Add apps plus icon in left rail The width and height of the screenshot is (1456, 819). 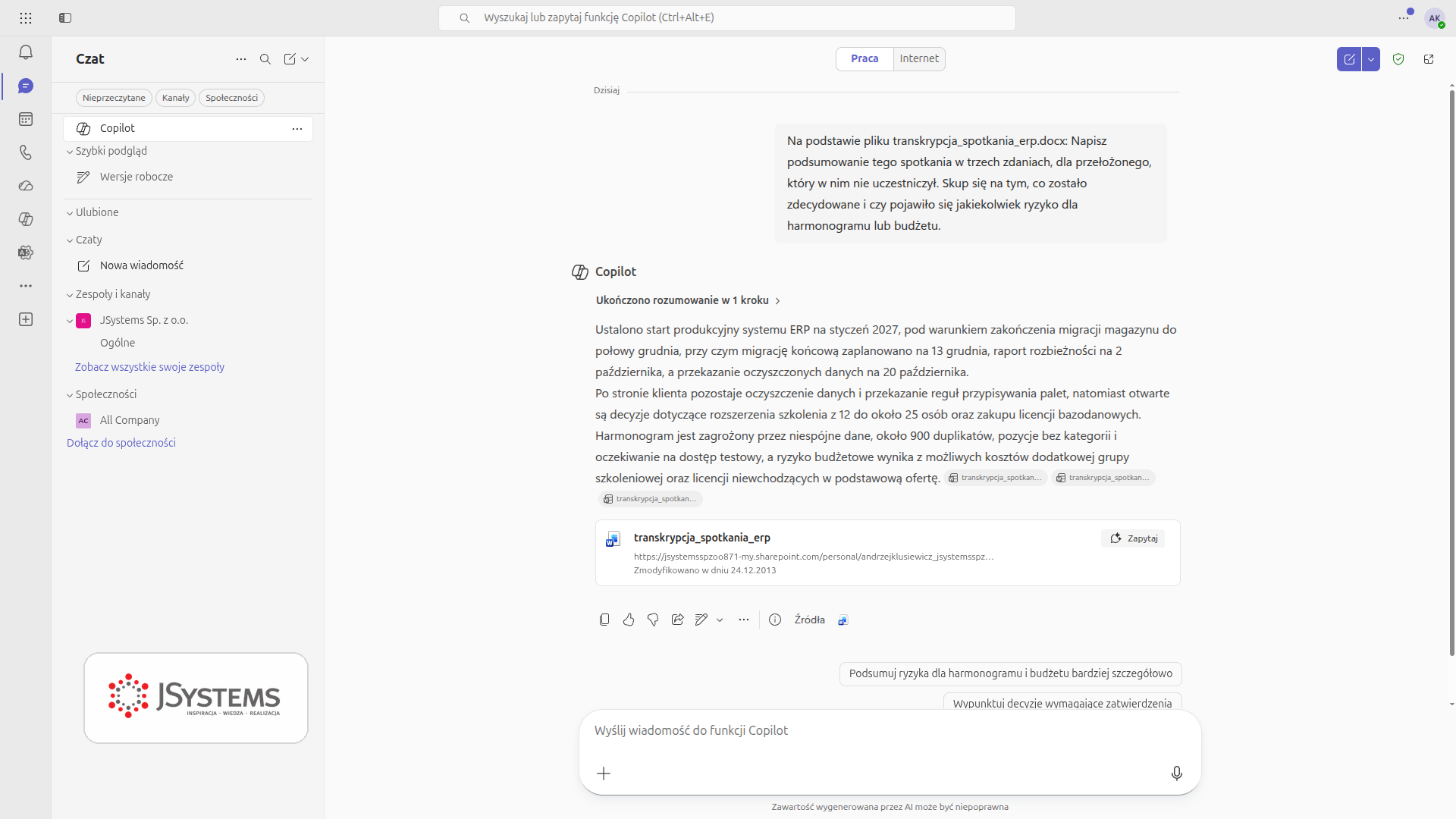click(26, 319)
